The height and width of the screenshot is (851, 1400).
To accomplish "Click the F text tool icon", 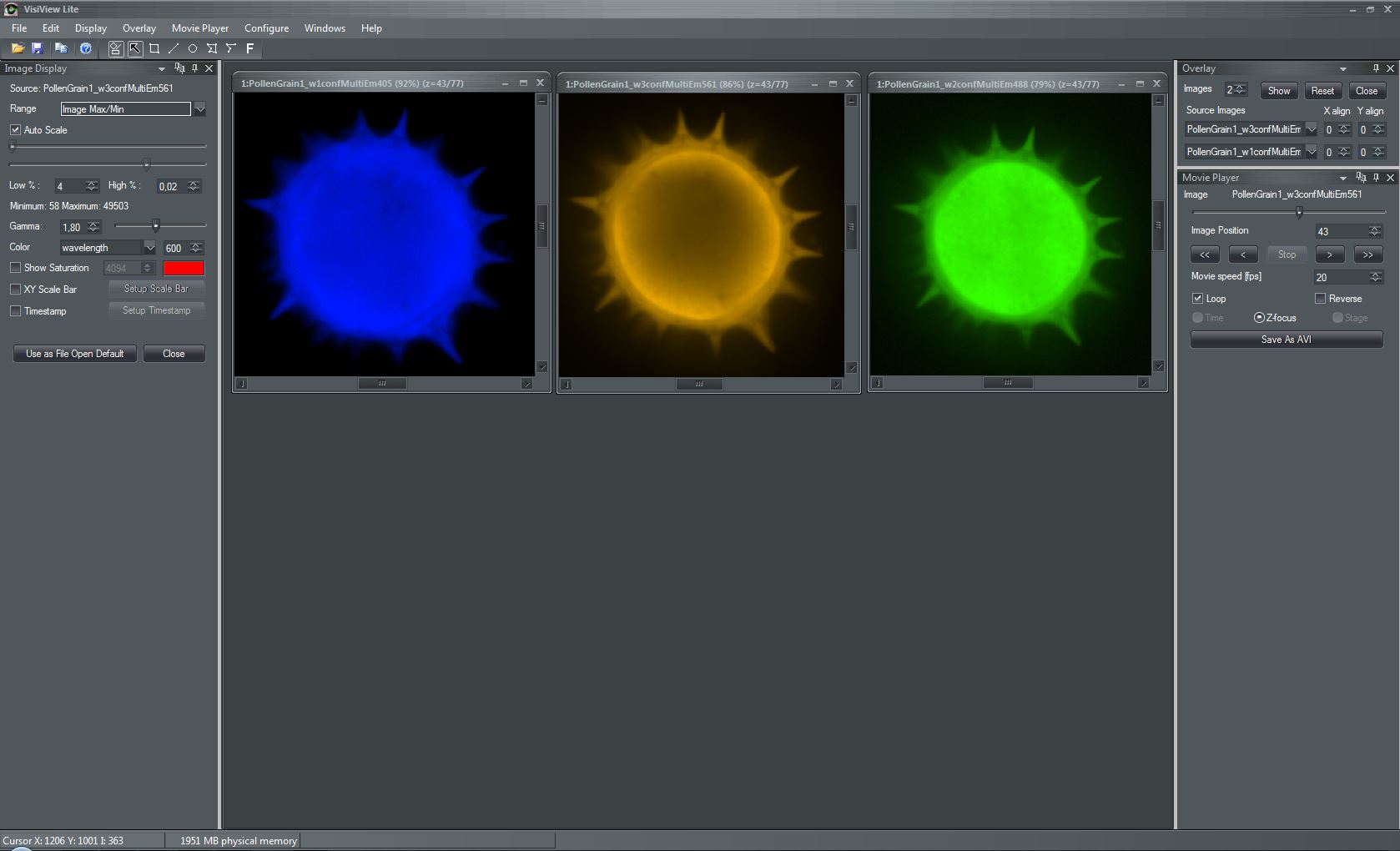I will coord(249,48).
